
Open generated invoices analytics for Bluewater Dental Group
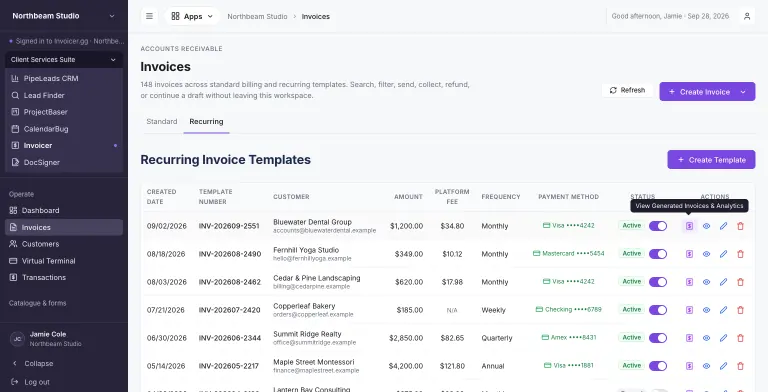coord(689,226)
